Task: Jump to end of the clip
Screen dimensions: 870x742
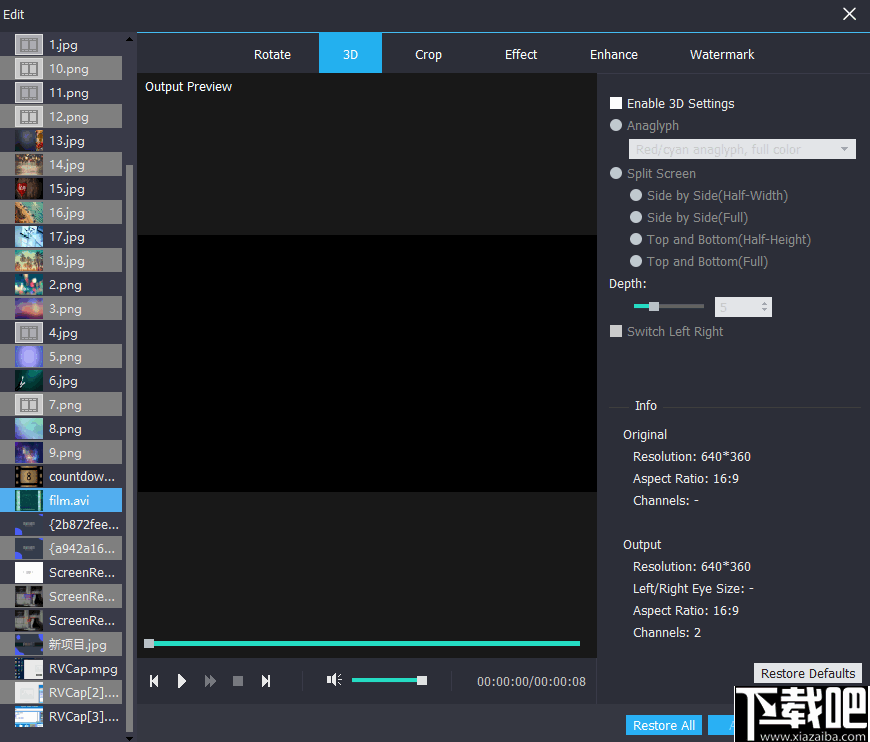Action: tap(266, 680)
